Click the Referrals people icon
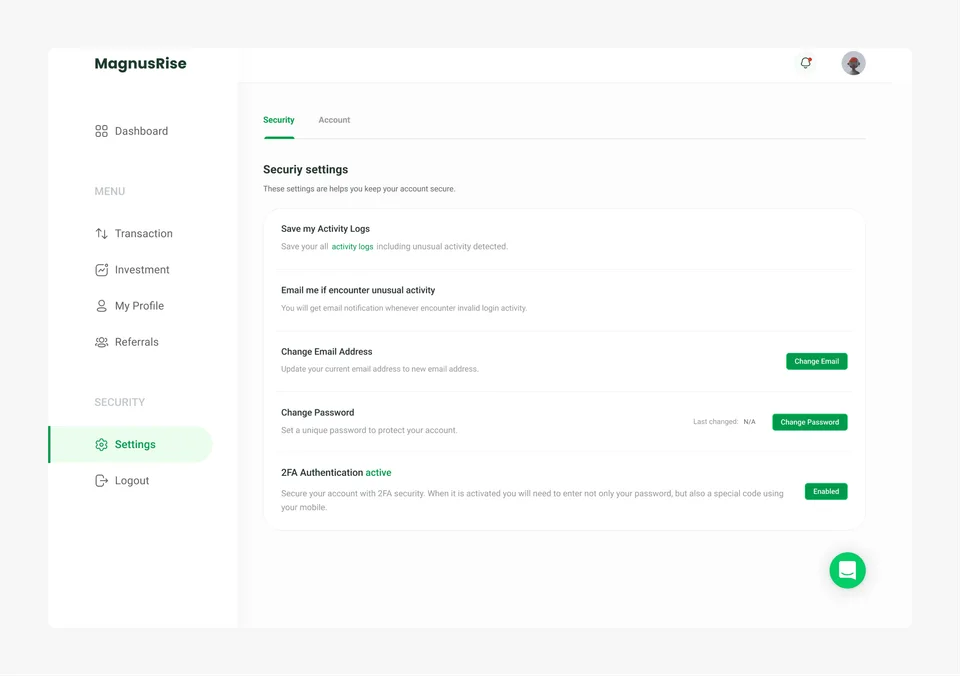Image resolution: width=960 pixels, height=676 pixels. point(101,342)
